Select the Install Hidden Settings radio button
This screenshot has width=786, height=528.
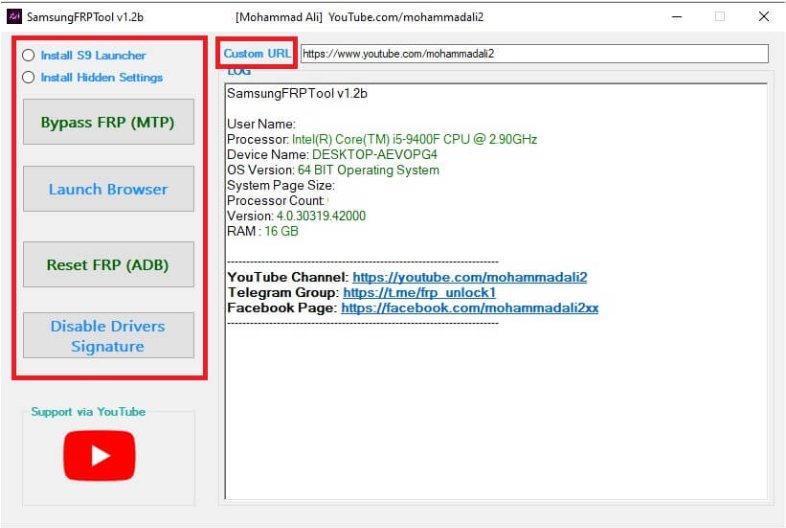[x=29, y=77]
